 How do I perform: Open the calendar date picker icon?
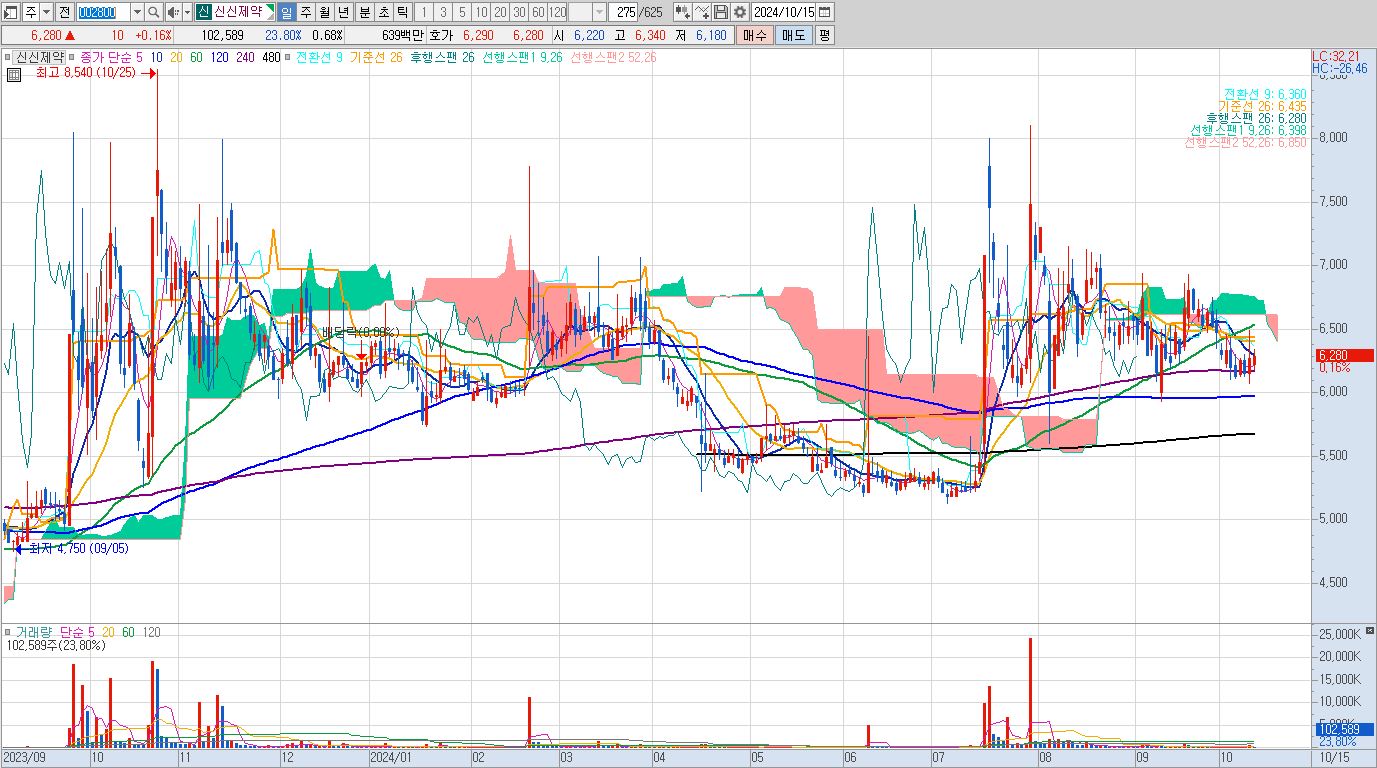[x=825, y=12]
